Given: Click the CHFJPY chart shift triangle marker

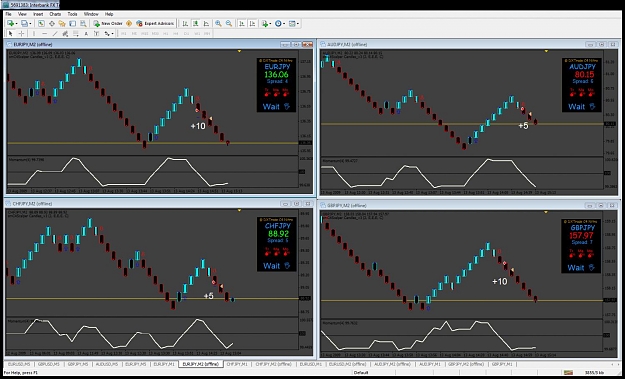Looking at the screenshot, I should pos(239,210).
